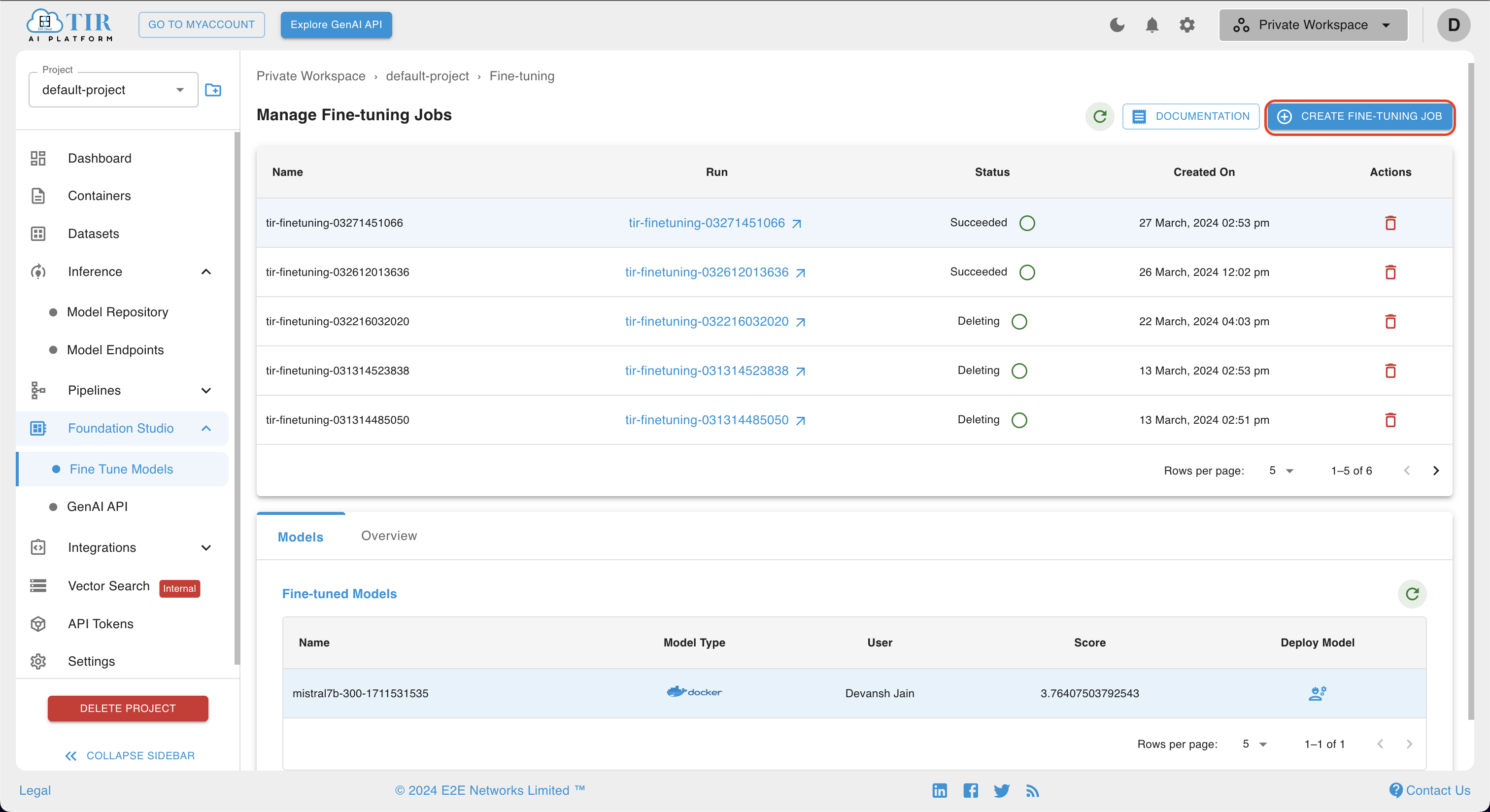The image size is (1490, 812).
Task: Switch to Models tab
Action: (x=300, y=537)
